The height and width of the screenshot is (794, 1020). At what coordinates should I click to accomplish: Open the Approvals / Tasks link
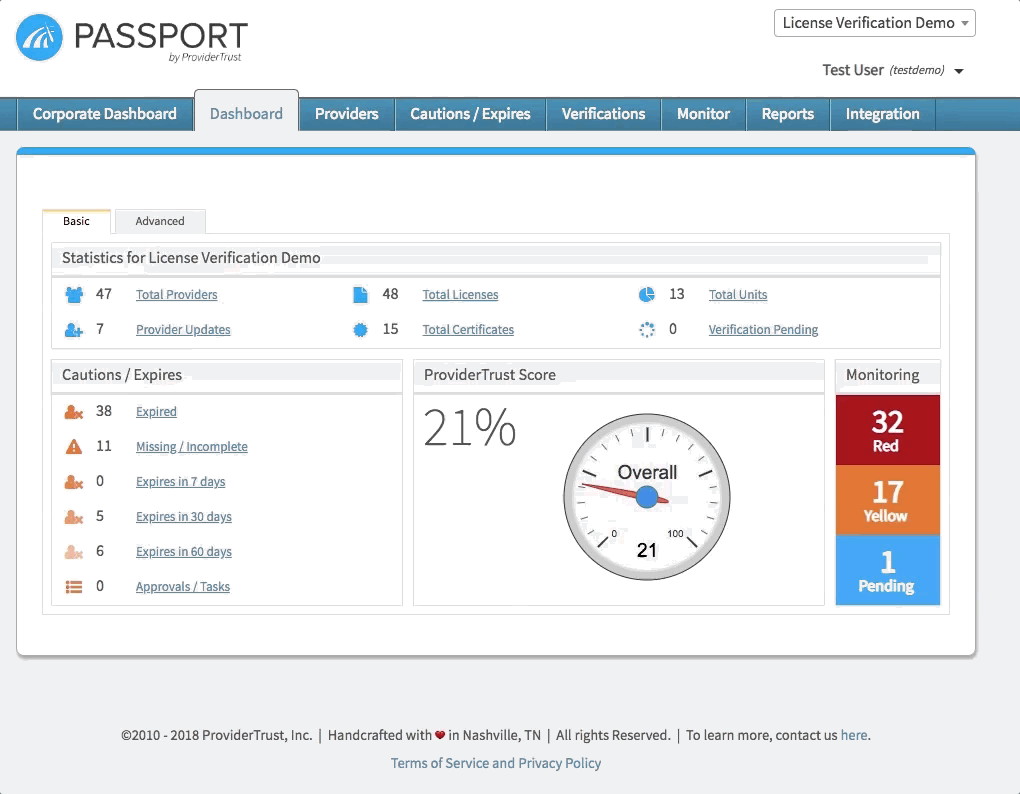(x=183, y=587)
